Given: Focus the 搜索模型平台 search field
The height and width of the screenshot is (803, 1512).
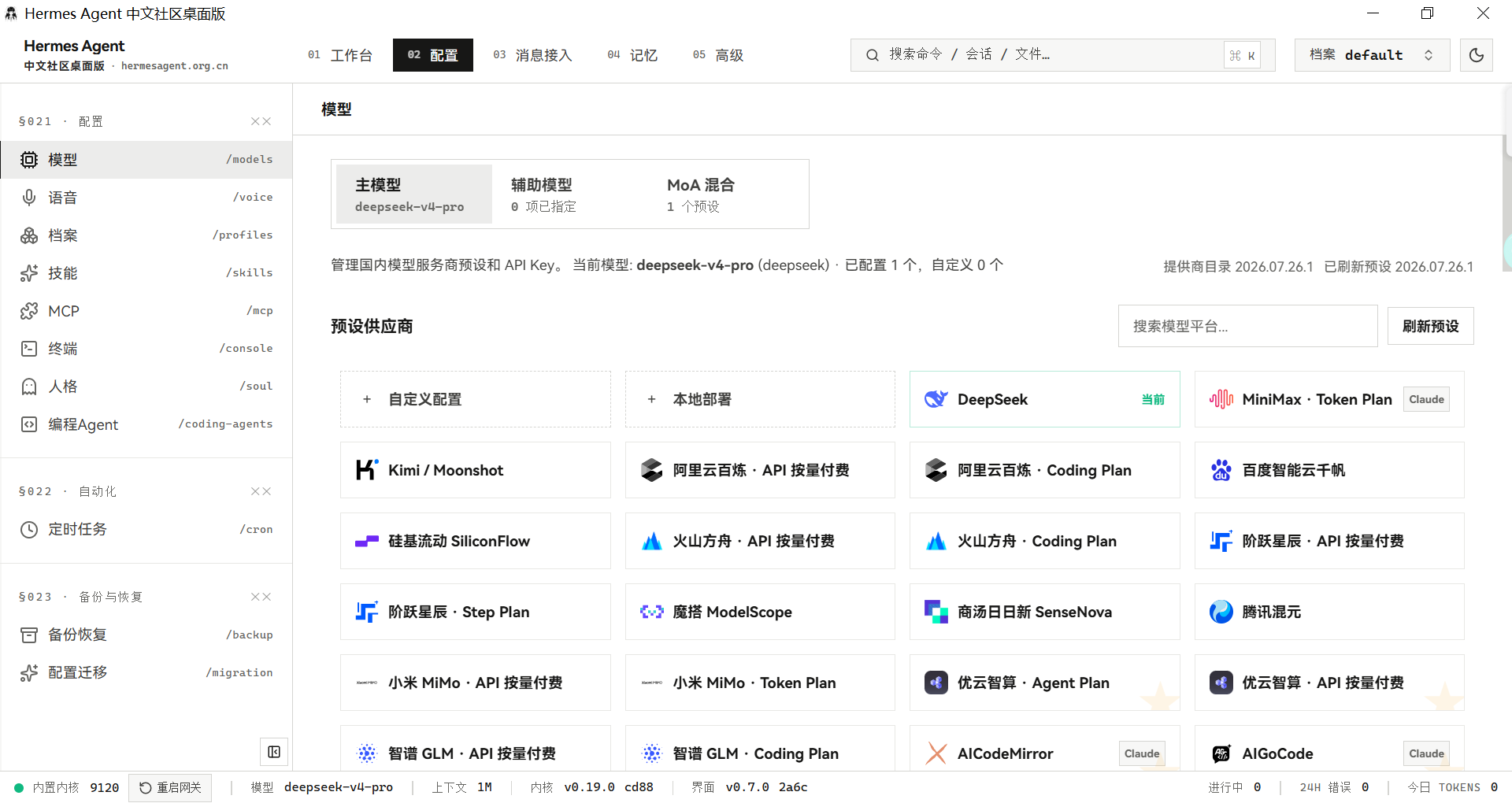Looking at the screenshot, I should tap(1248, 326).
